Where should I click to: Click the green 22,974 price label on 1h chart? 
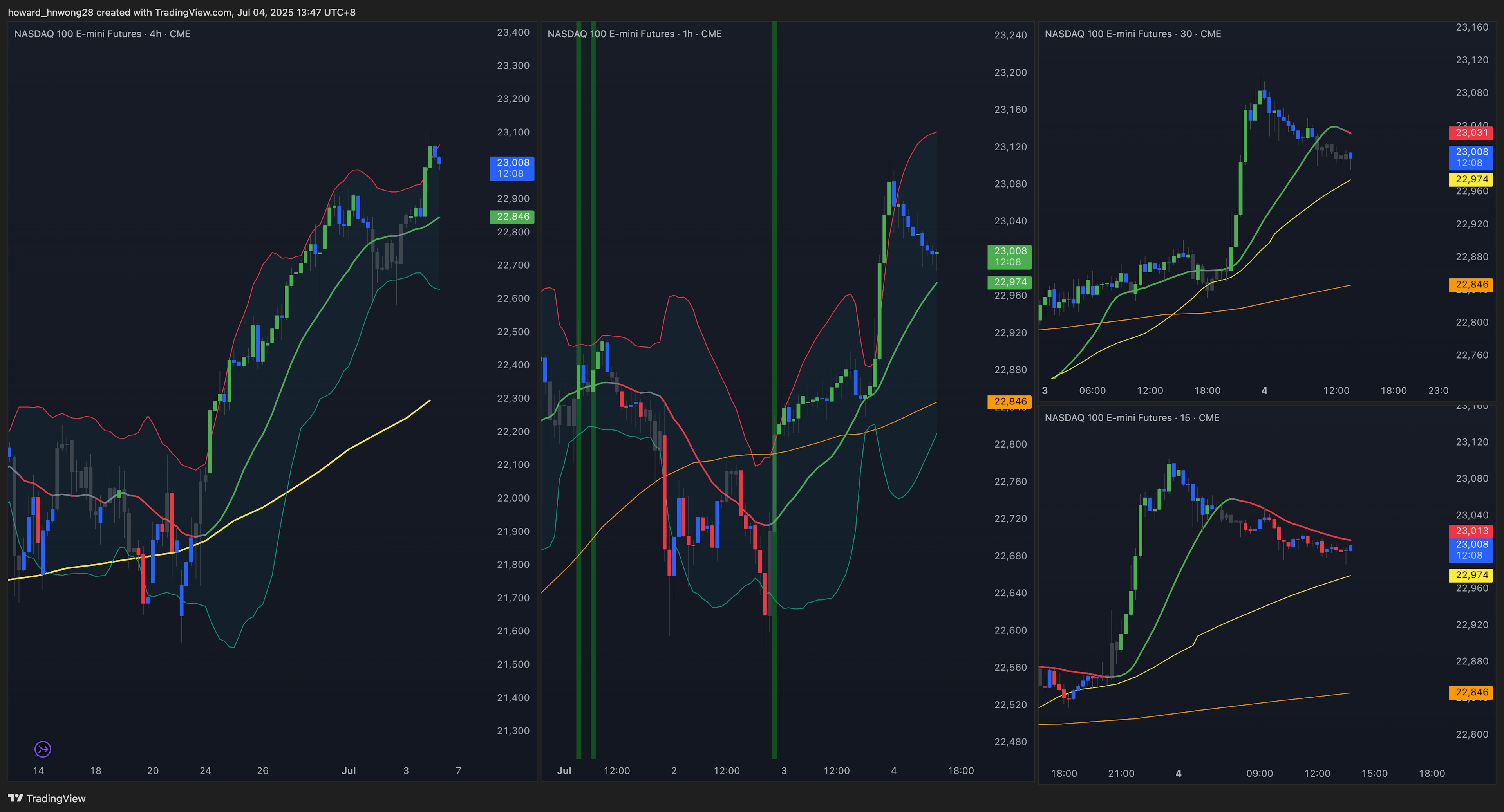point(1009,282)
